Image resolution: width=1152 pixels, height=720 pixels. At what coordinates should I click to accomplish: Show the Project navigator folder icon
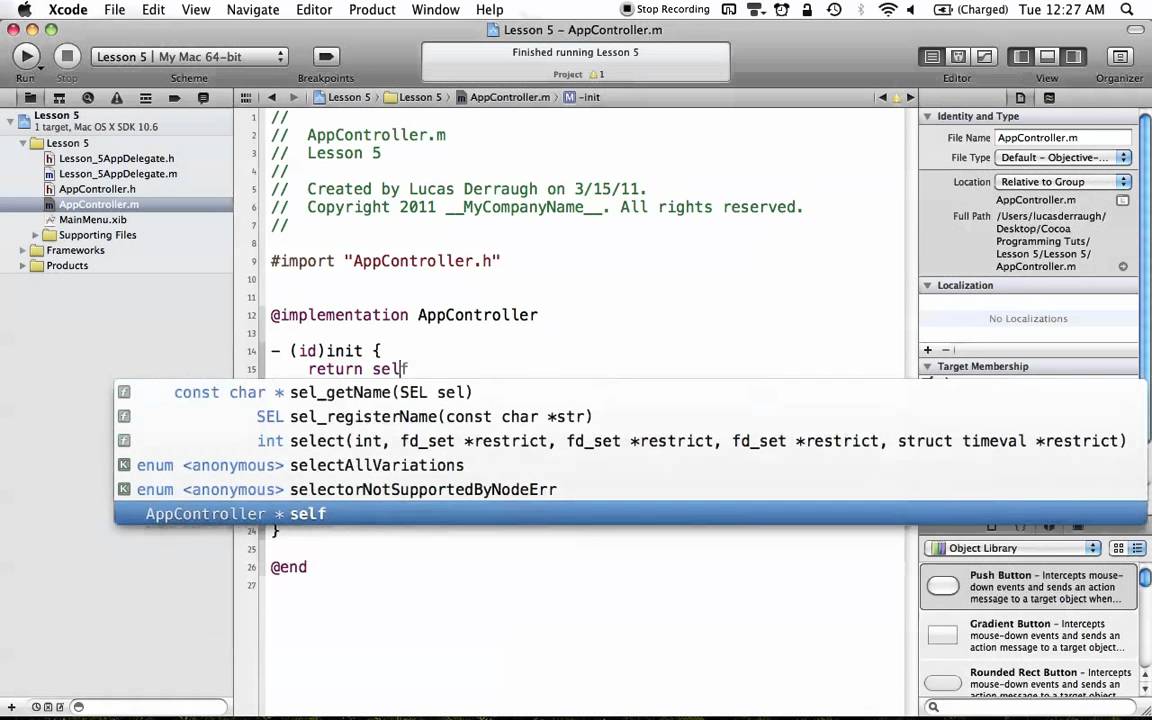click(x=30, y=98)
